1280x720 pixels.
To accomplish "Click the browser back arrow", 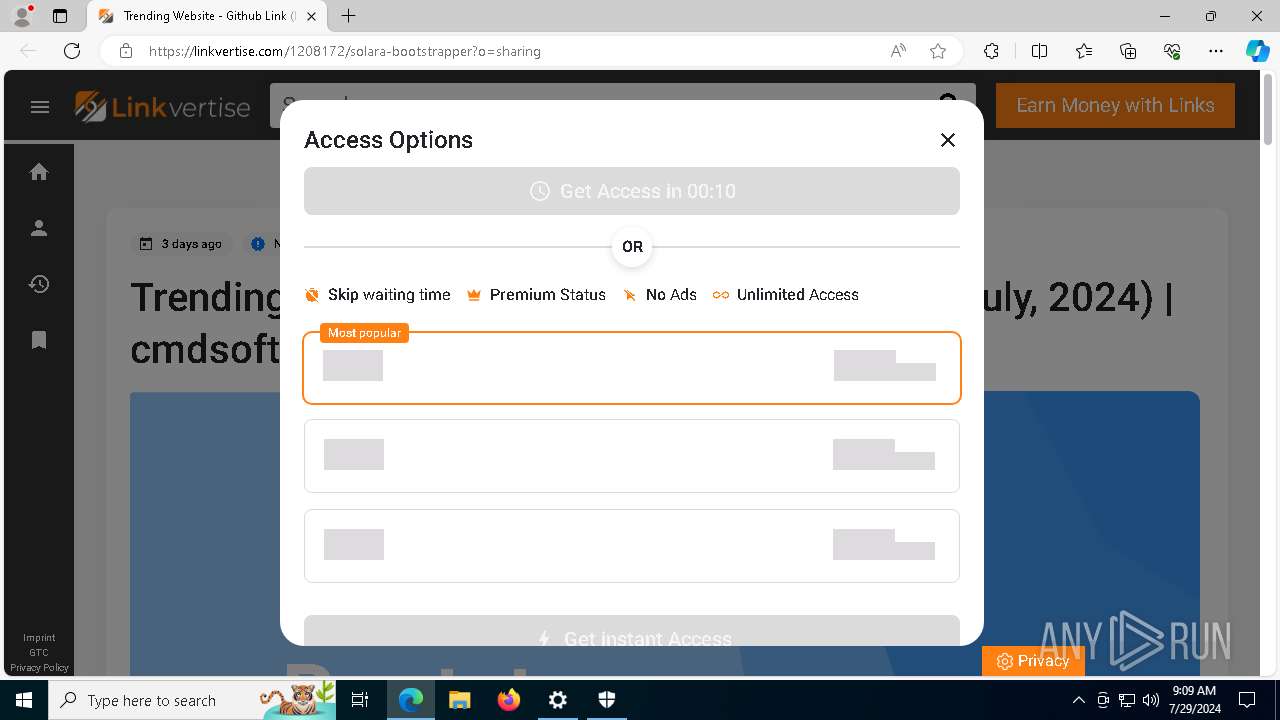I will 28,51.
